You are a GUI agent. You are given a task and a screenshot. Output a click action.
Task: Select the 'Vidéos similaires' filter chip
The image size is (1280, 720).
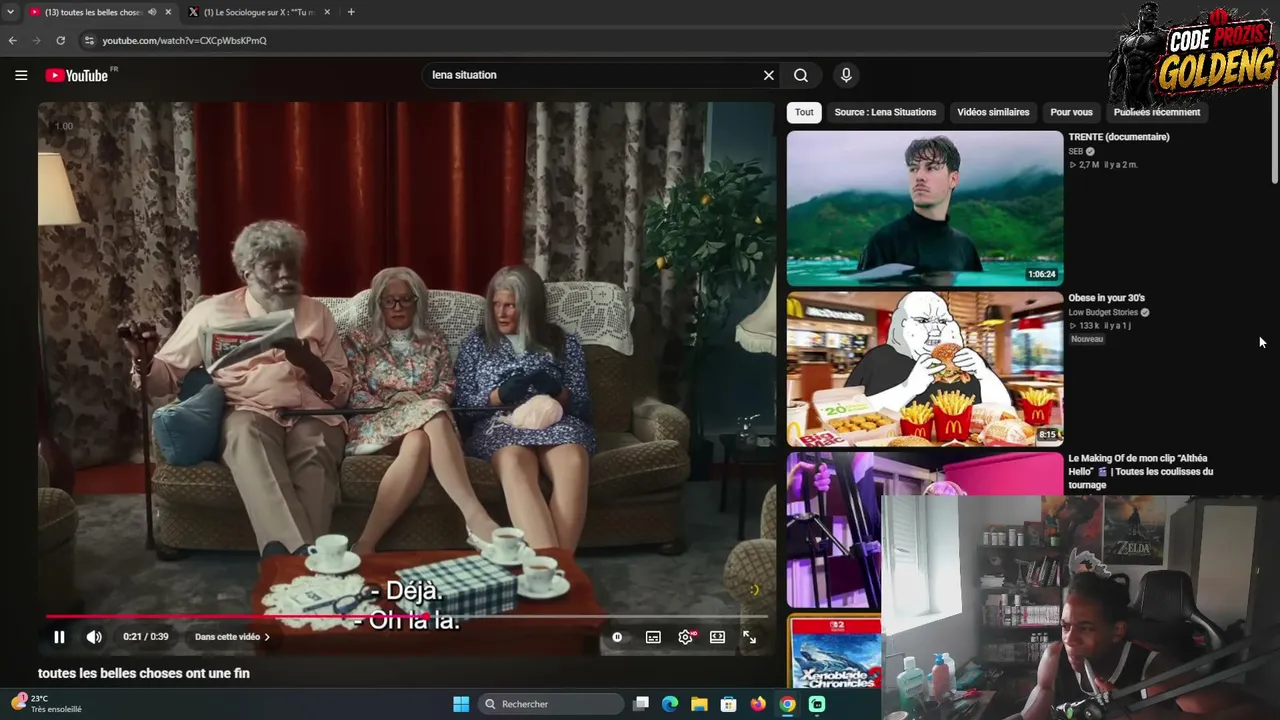point(993,112)
